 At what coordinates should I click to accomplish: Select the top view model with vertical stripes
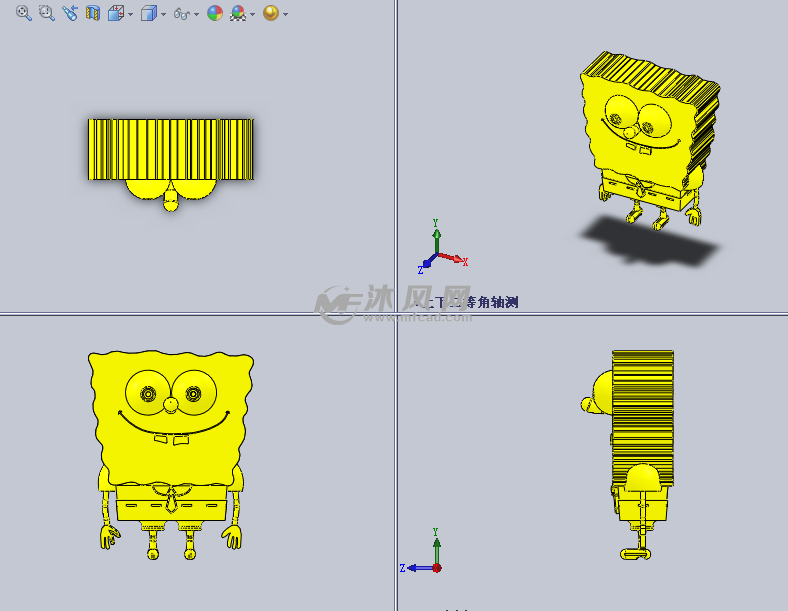[171, 165]
